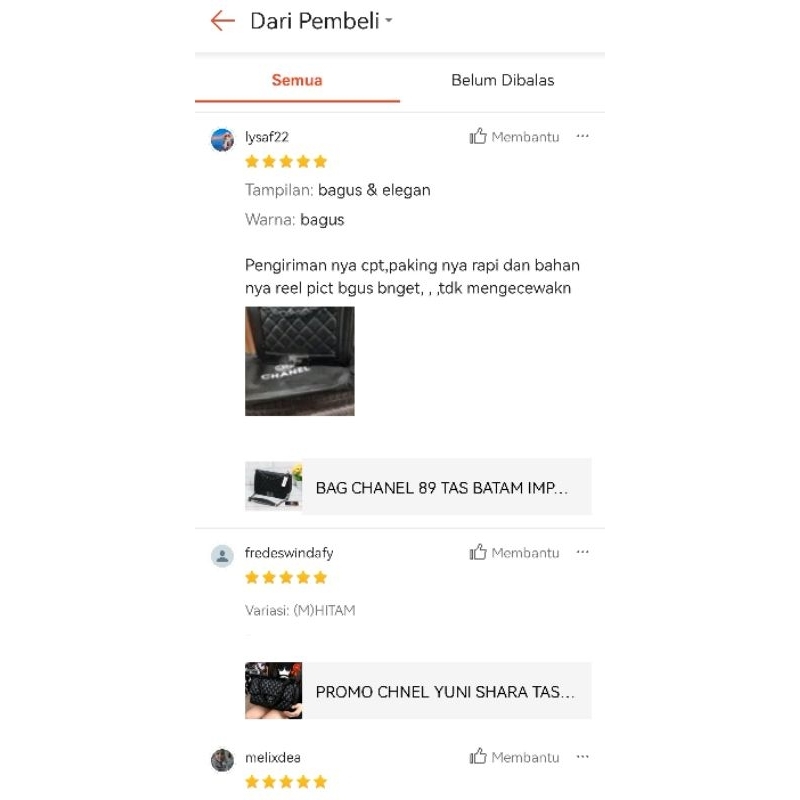Click the lysaf22 username
The height and width of the screenshot is (800, 800).
pos(267,137)
